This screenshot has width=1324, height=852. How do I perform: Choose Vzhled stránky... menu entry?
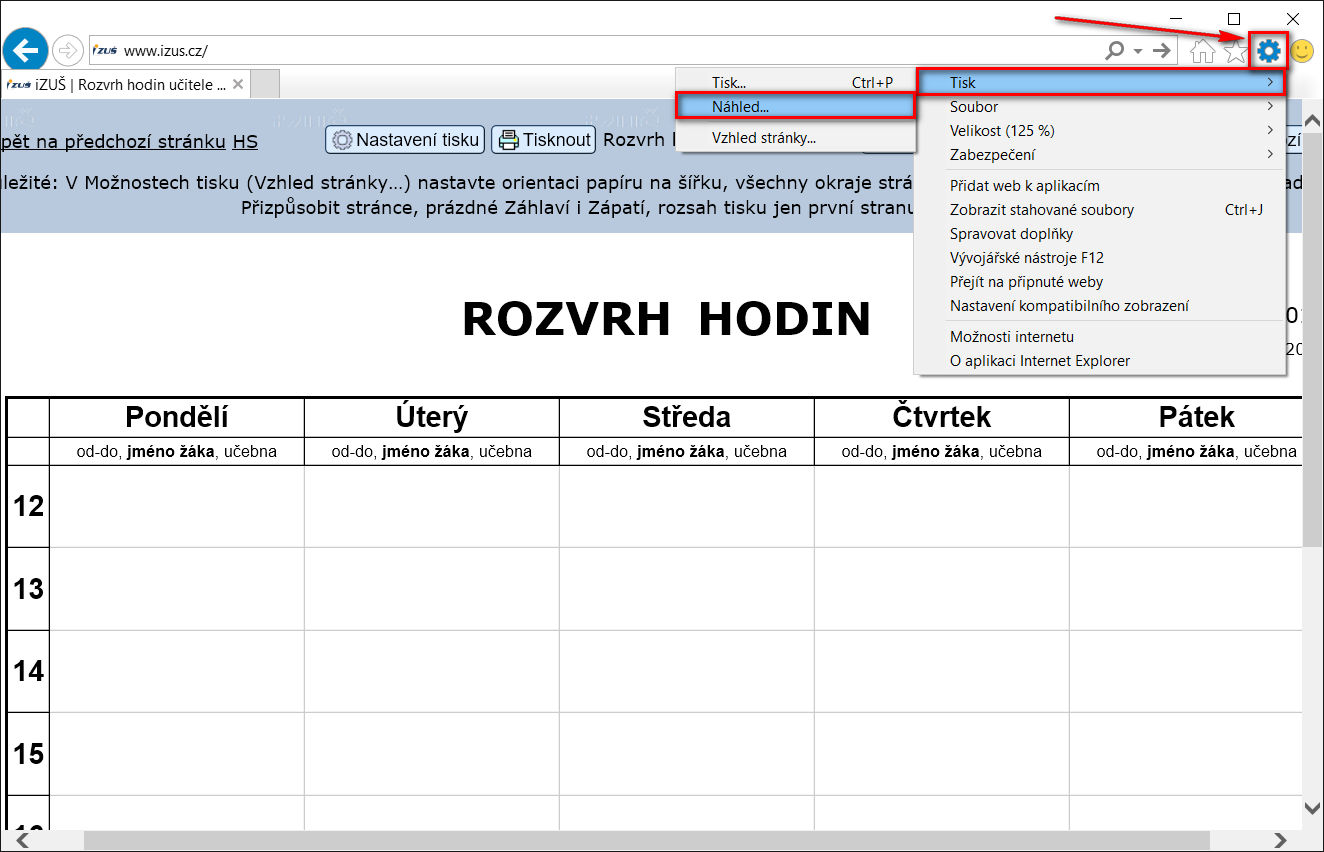click(x=764, y=138)
